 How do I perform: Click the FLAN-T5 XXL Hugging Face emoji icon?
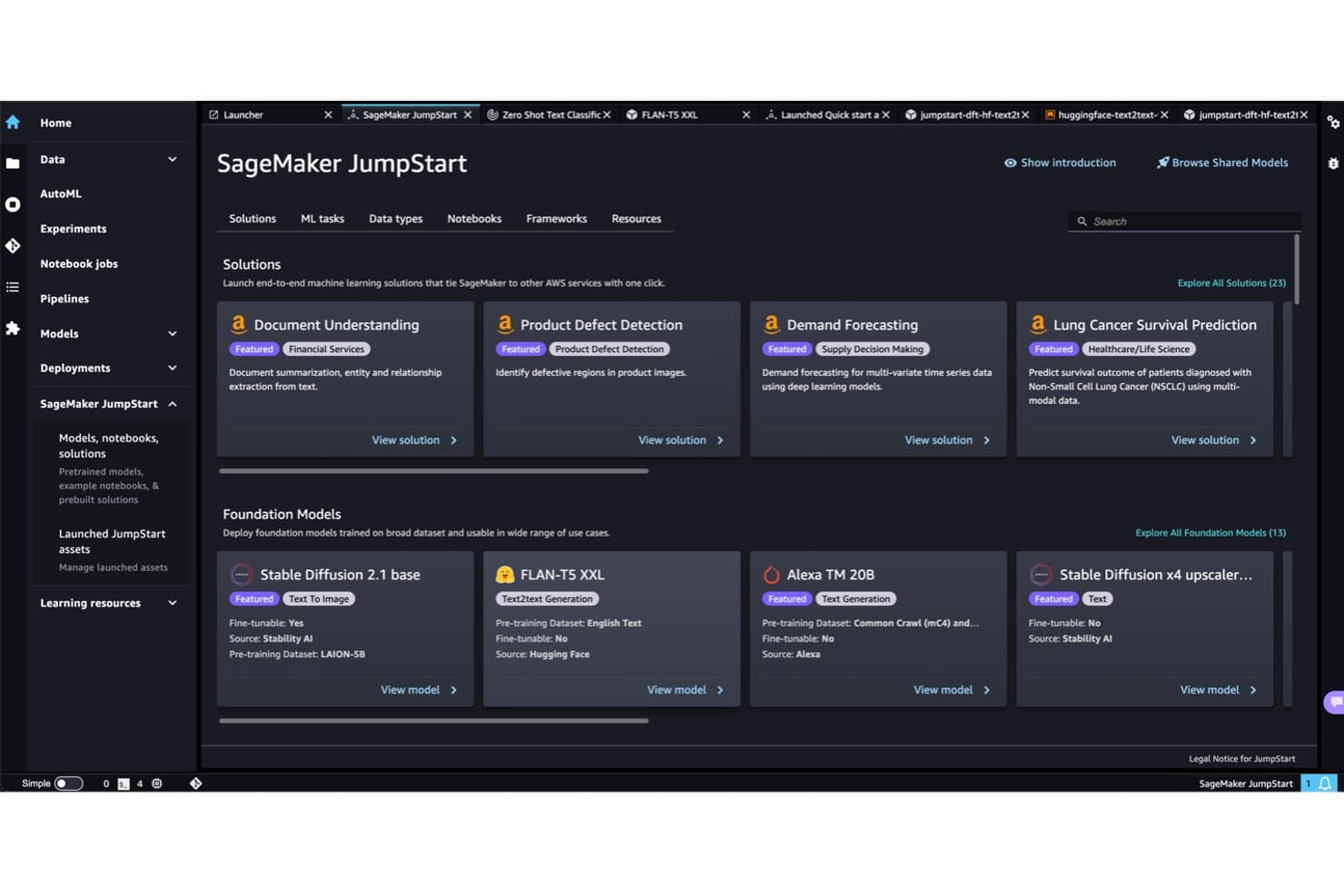pyautogui.click(x=505, y=575)
